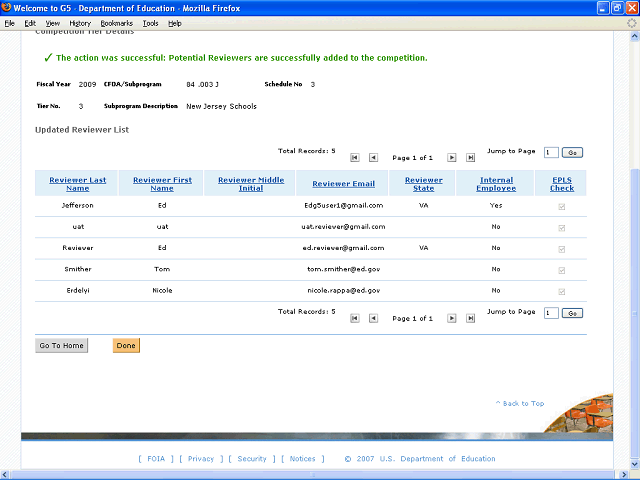
Task: Sort by Reviewer Last Name column
Action: [x=77, y=184]
